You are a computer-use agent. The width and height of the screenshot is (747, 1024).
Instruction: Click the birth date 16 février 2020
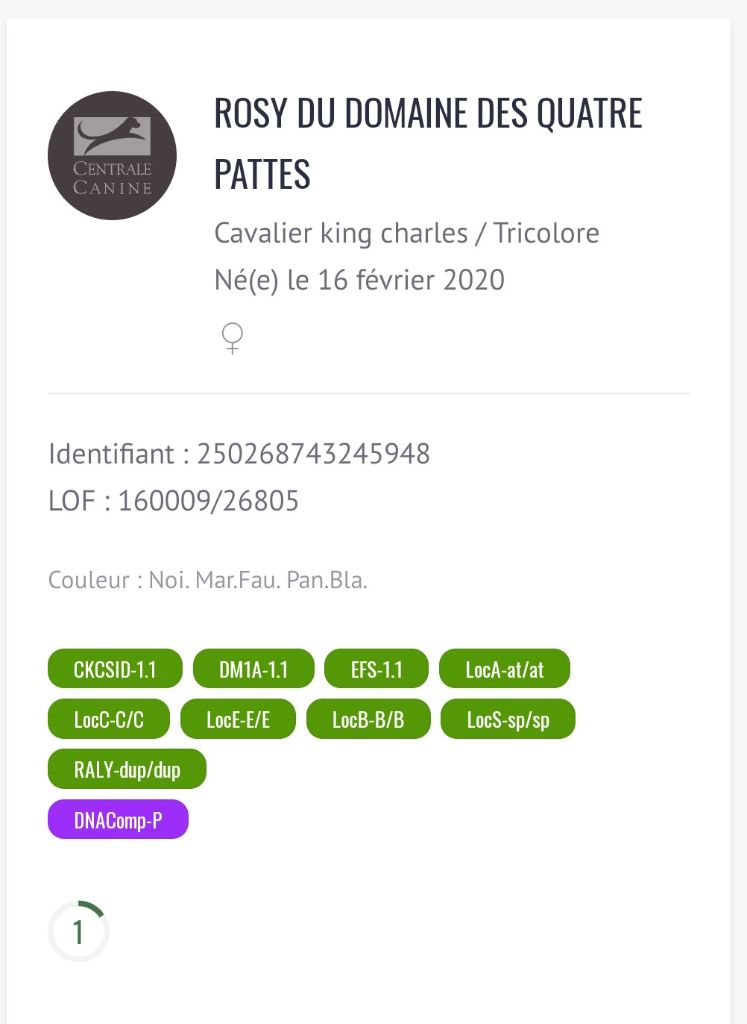[411, 280]
